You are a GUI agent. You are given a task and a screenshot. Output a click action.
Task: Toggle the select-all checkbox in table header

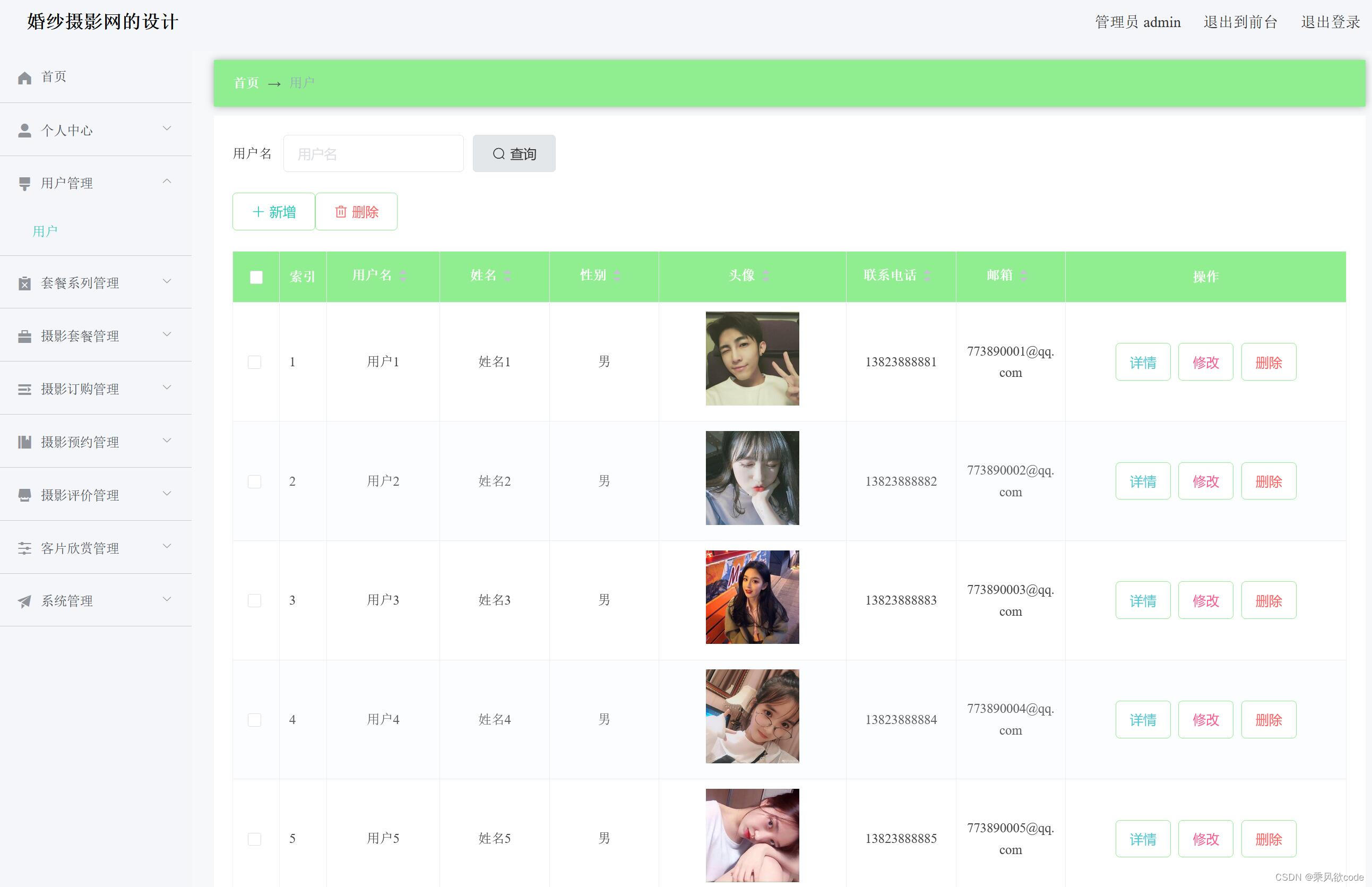(x=256, y=278)
